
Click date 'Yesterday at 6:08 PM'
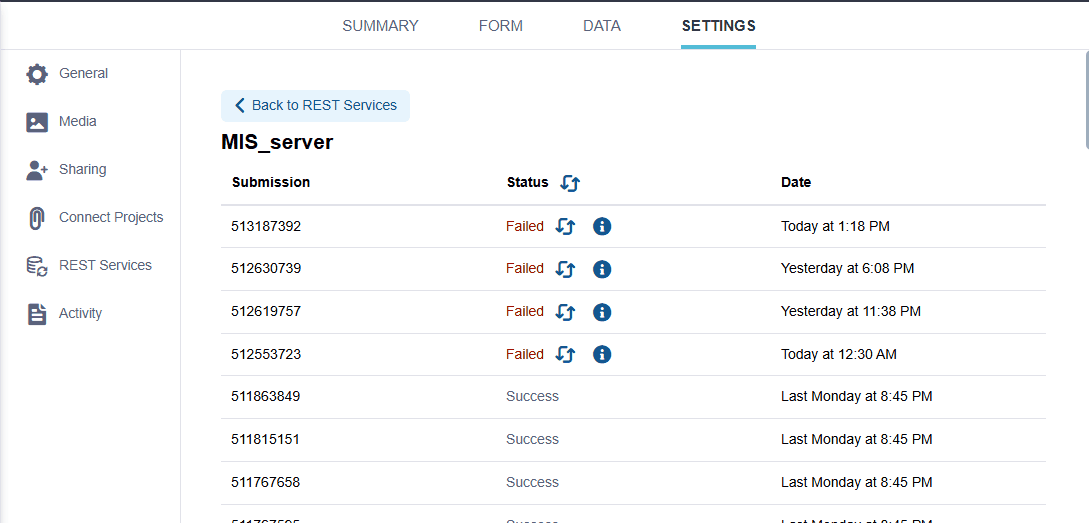[848, 269]
